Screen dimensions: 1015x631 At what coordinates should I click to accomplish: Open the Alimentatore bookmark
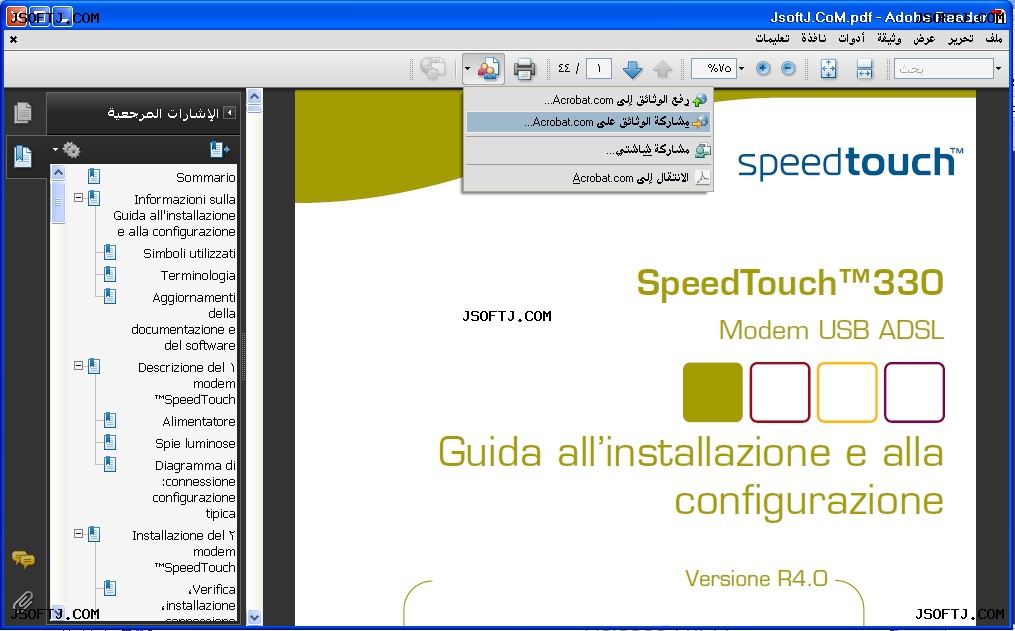[x=199, y=421]
